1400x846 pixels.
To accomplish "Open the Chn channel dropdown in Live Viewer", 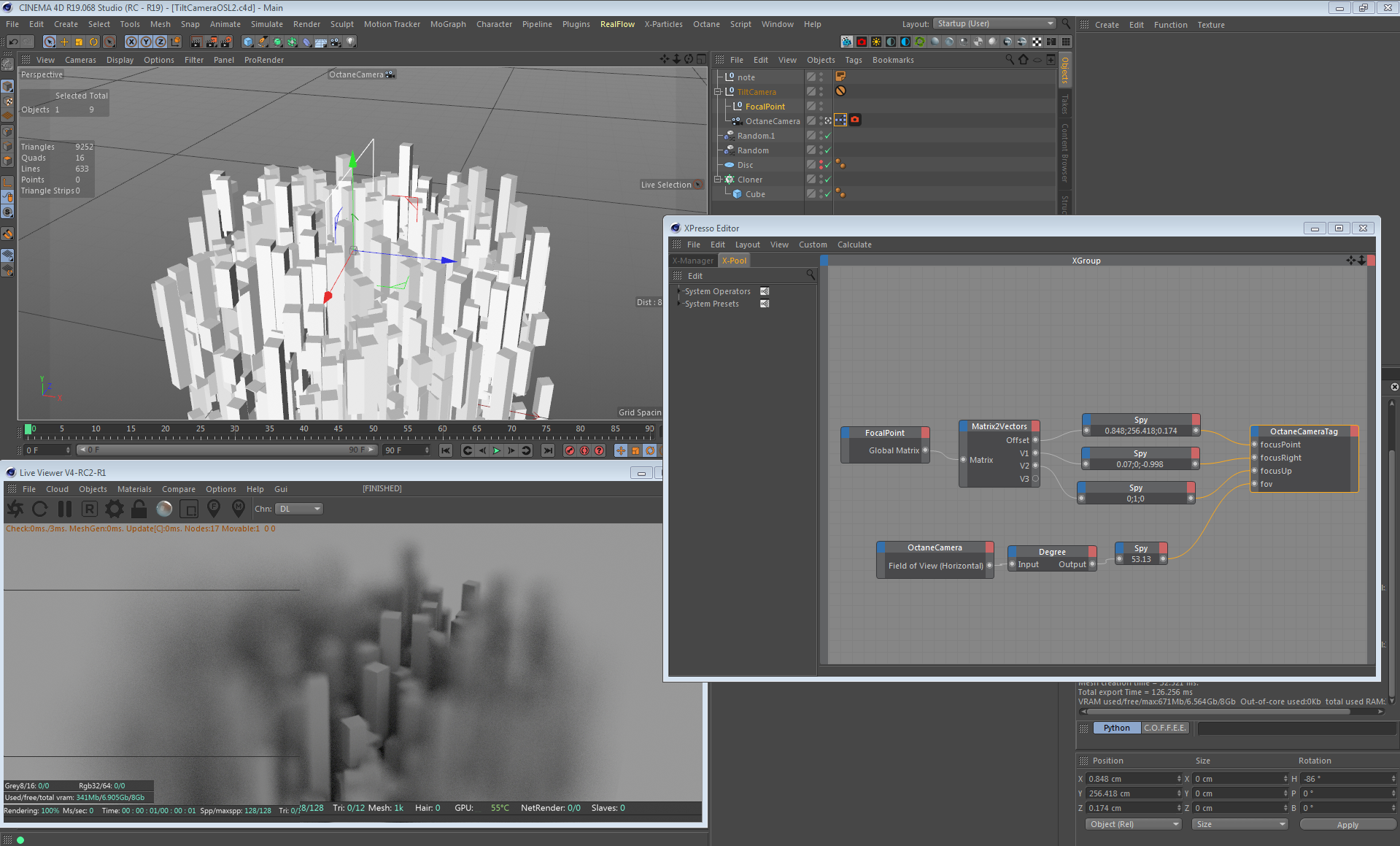I will (299, 509).
